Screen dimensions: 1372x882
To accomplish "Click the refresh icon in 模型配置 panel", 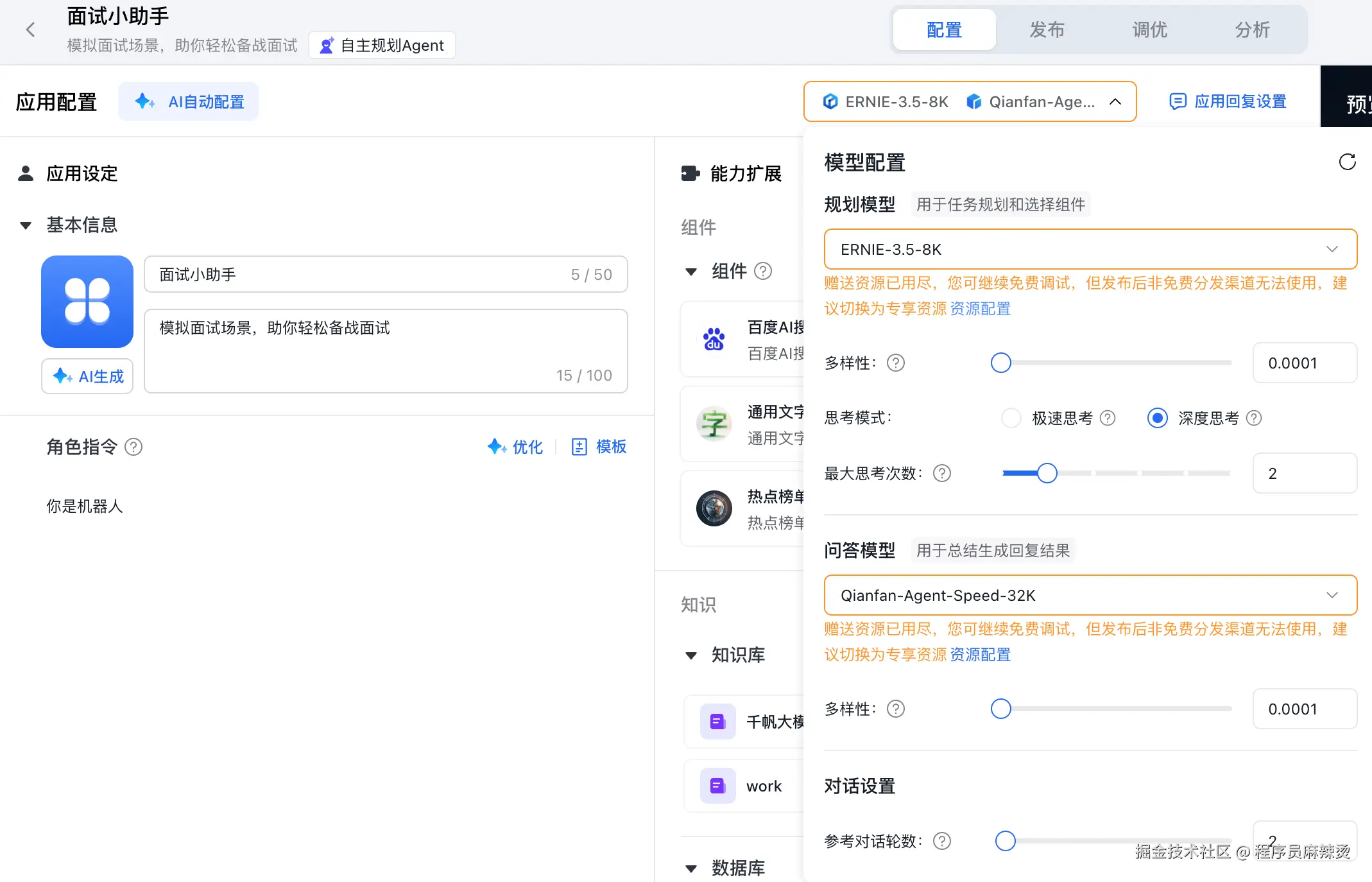I will tap(1347, 162).
